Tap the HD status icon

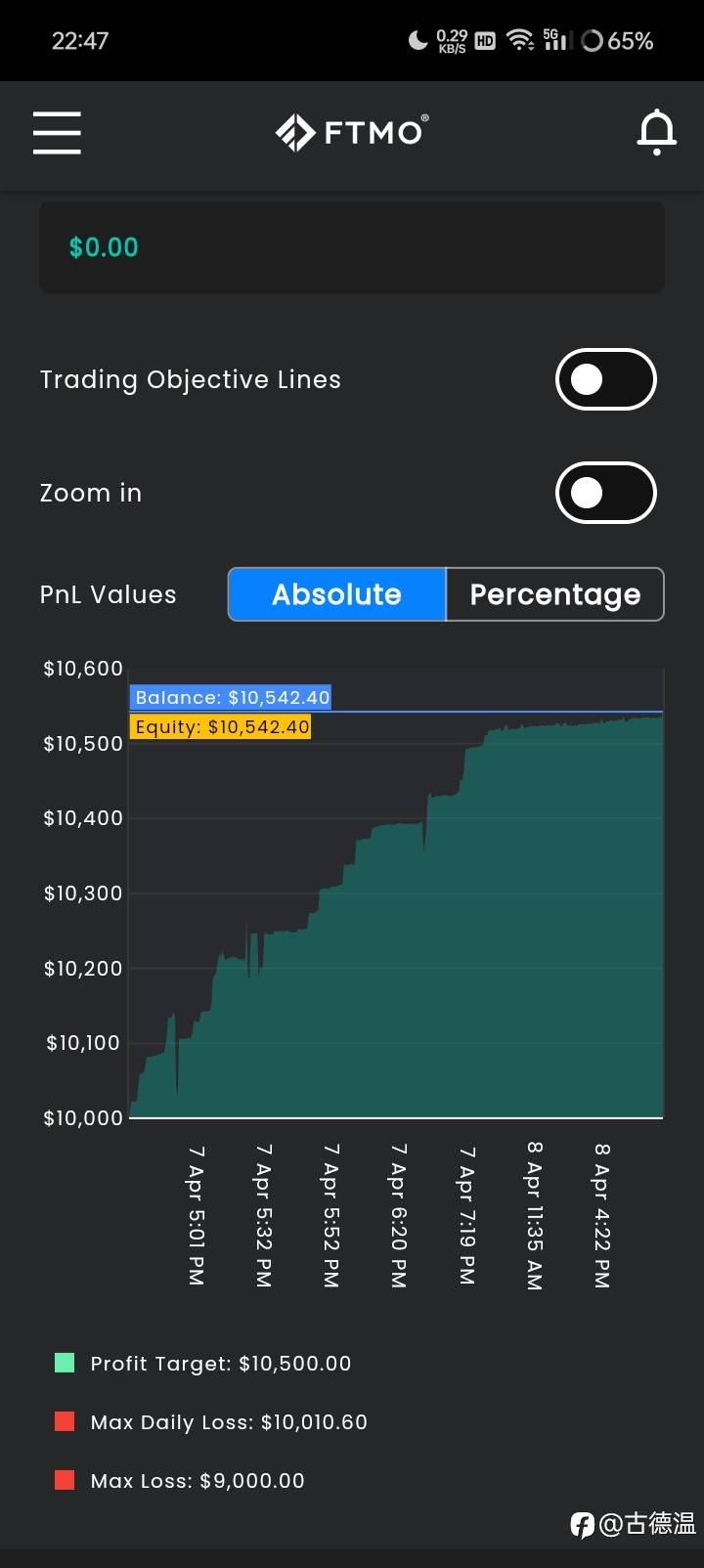point(485,41)
